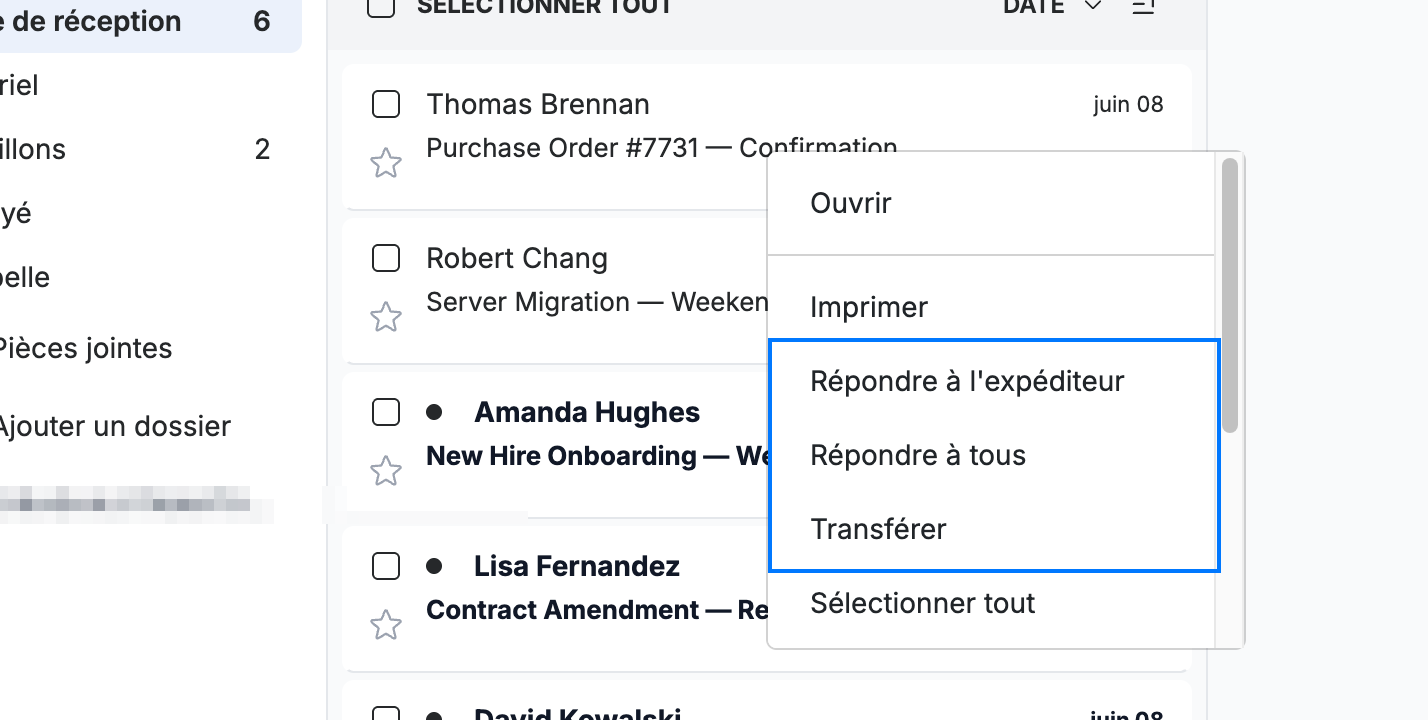Star the Lisa Fernandez email

[386, 625]
